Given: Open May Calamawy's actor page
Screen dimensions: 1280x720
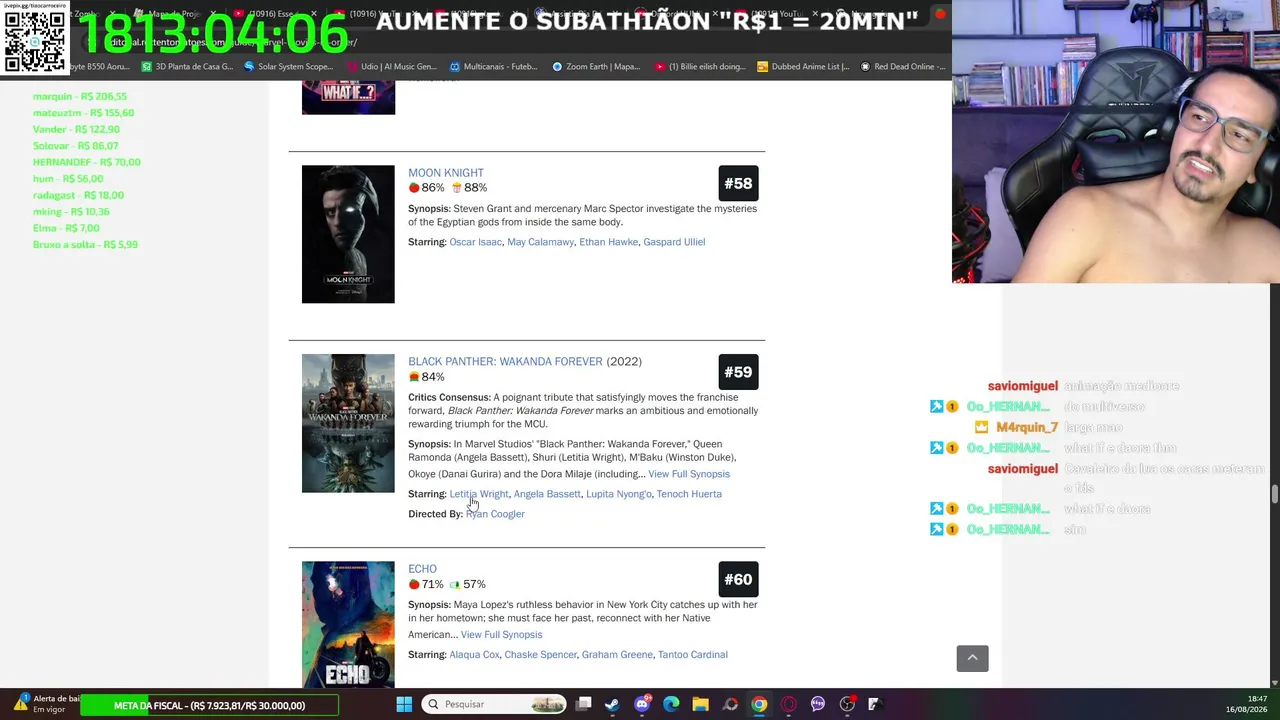Looking at the screenshot, I should [540, 242].
